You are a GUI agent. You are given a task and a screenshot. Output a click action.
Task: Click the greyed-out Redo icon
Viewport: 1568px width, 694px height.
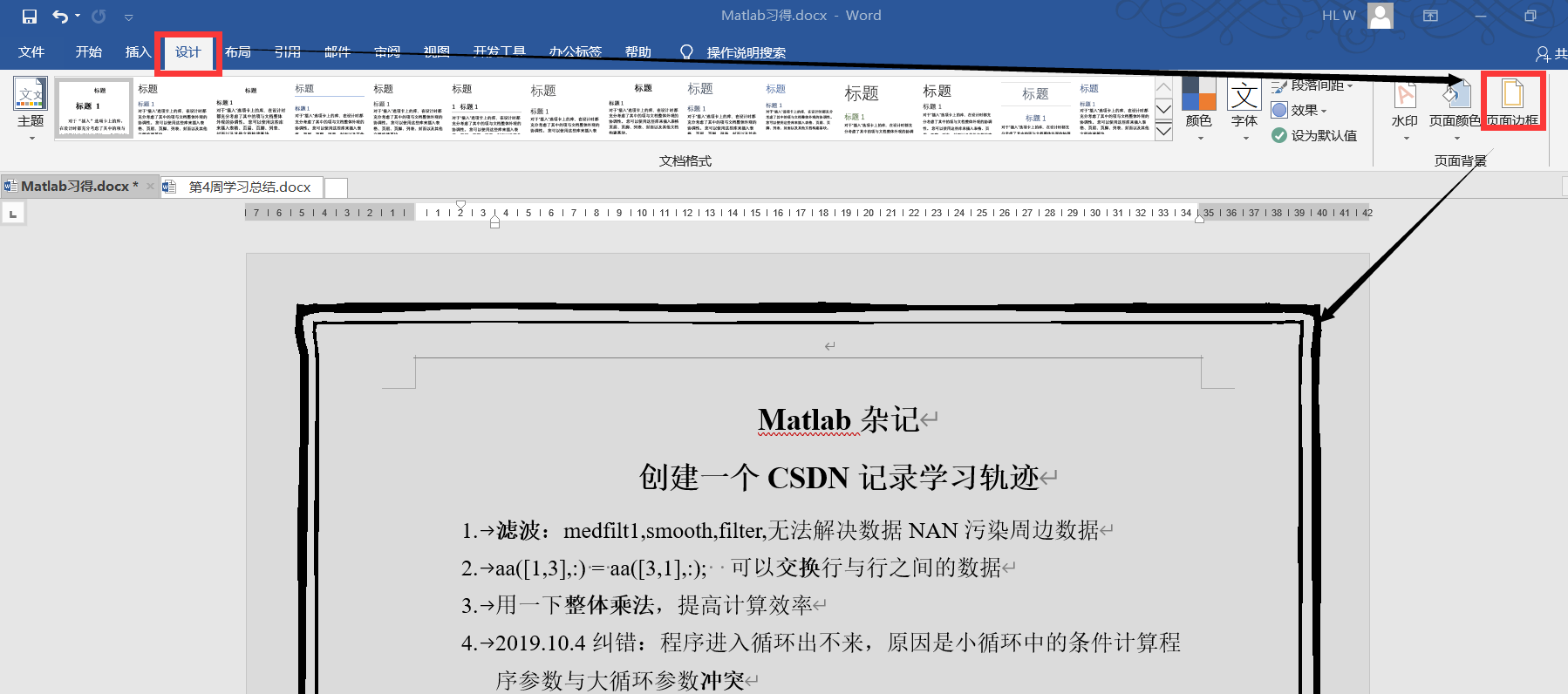99,17
